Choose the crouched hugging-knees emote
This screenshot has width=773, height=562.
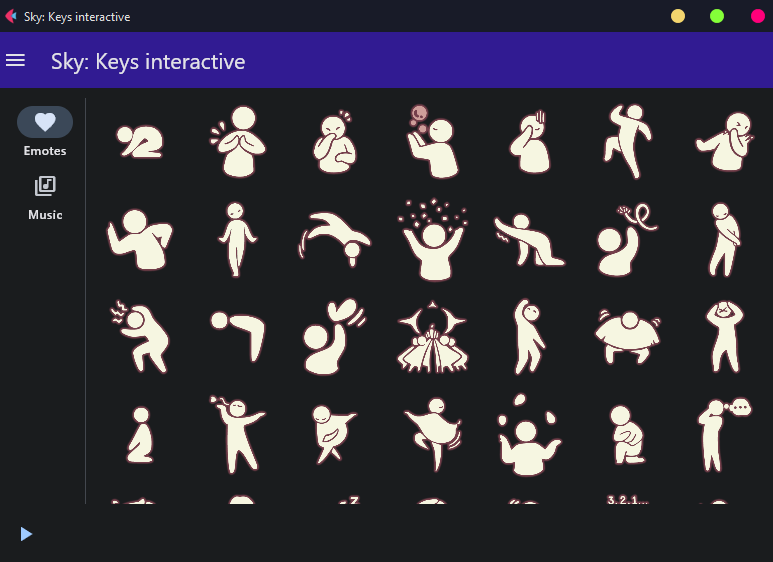tap(628, 435)
